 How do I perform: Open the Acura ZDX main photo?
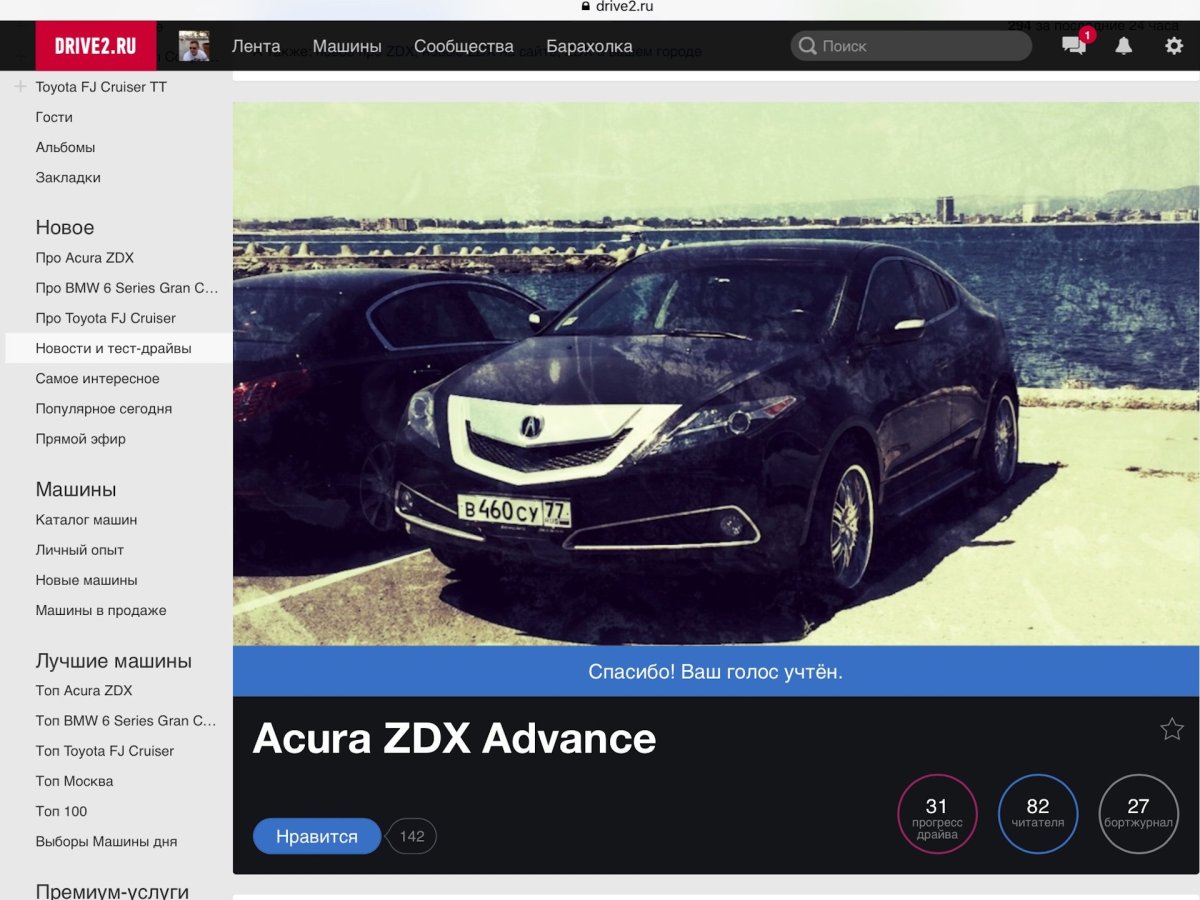pos(715,373)
